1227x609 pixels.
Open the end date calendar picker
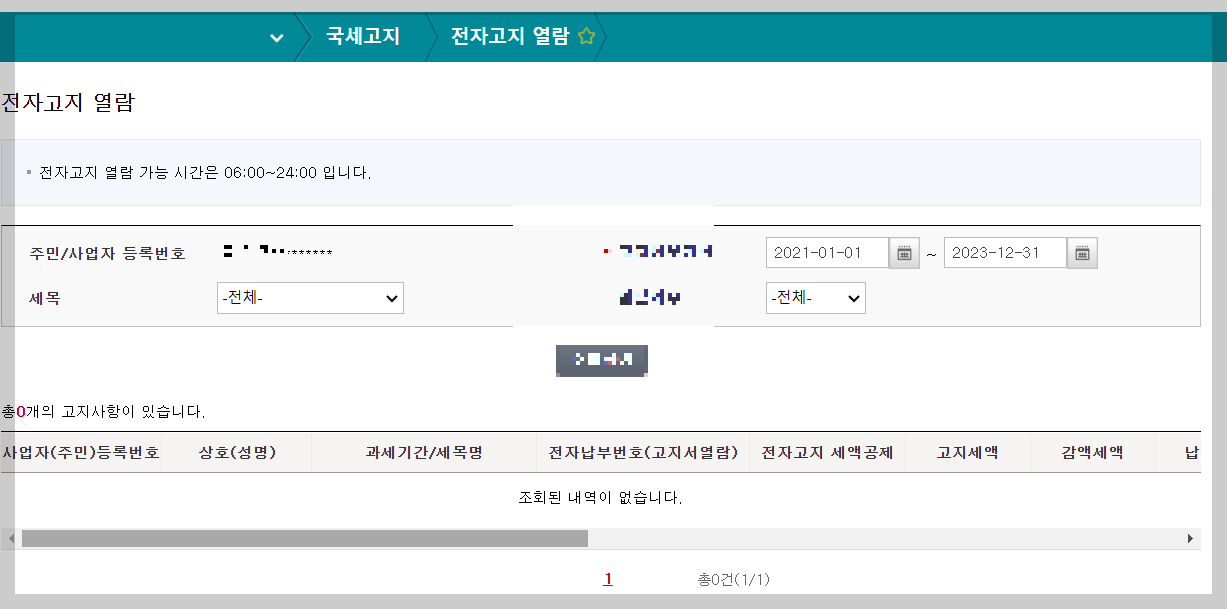click(x=1081, y=252)
